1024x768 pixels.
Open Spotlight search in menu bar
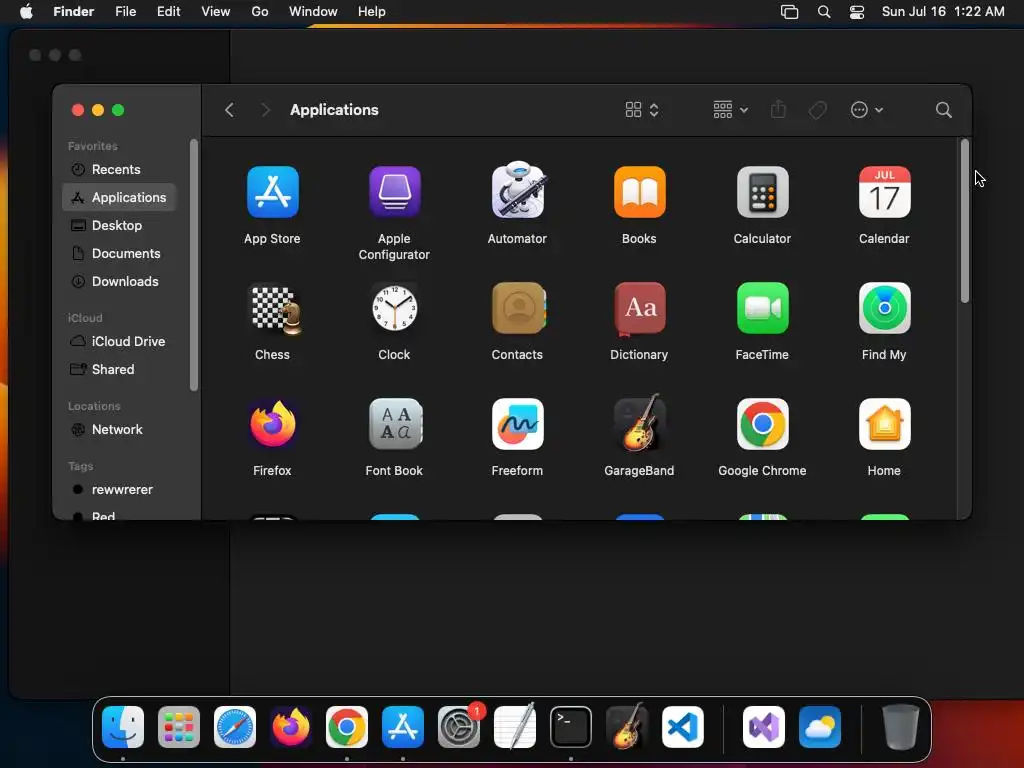824,12
